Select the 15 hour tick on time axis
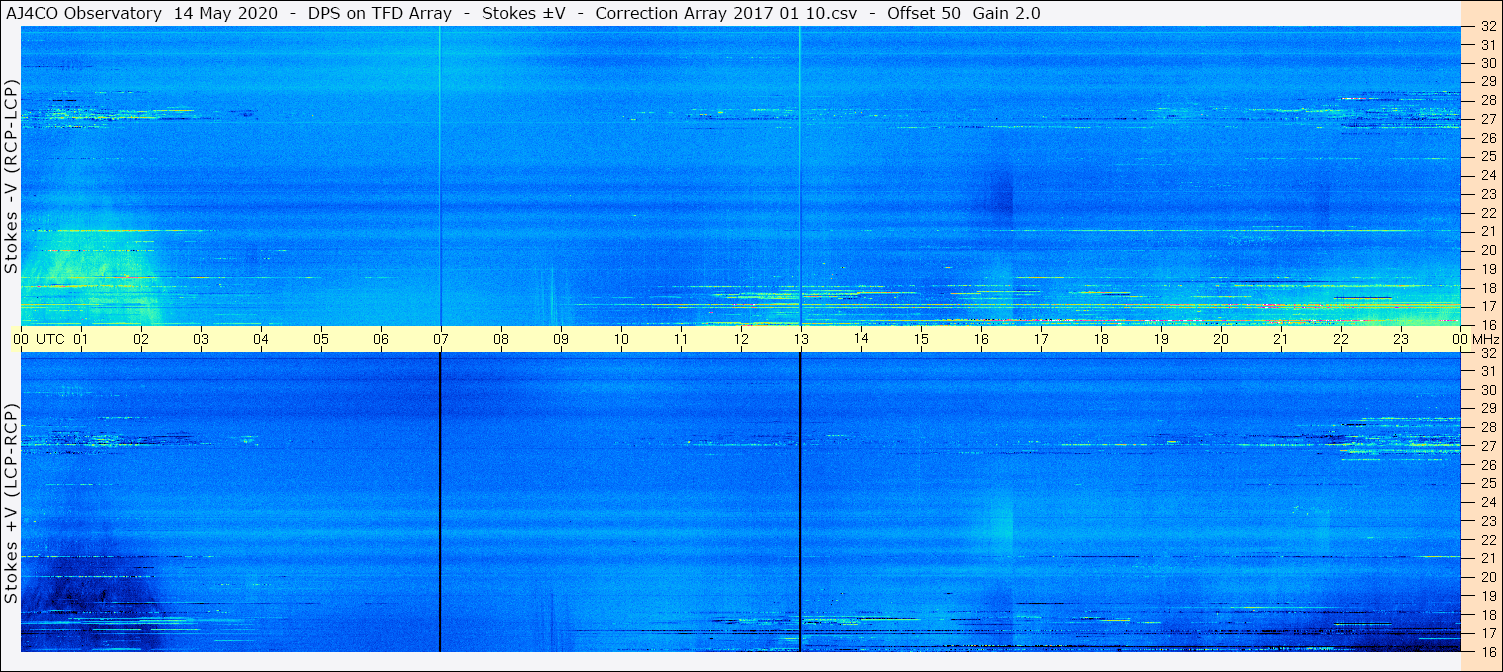This screenshot has height=672, width=1503. click(921, 340)
